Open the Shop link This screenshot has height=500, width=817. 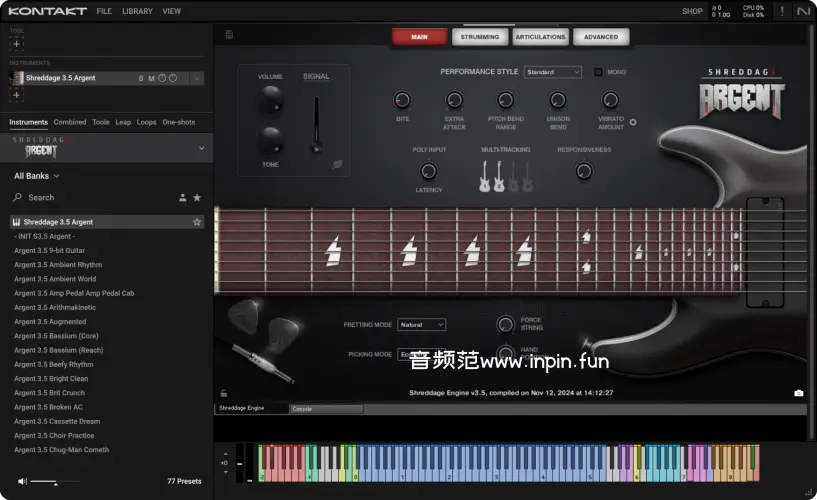[692, 11]
